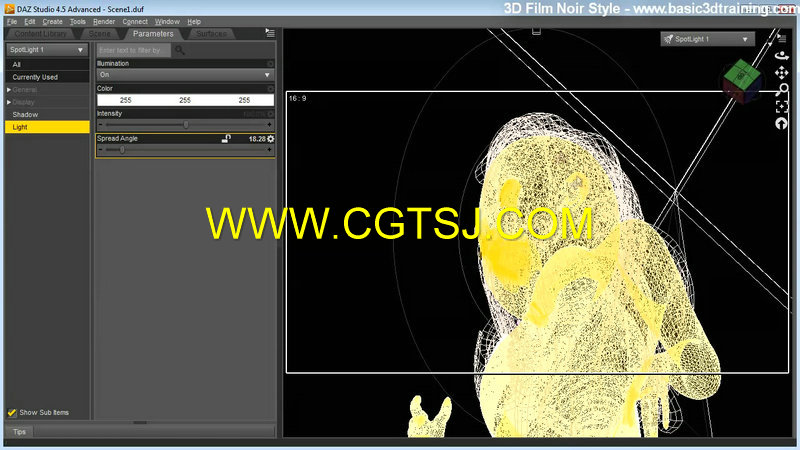Screen dimensions: 800x450
Task: Switch to the Parameters tab
Action: tap(153, 34)
